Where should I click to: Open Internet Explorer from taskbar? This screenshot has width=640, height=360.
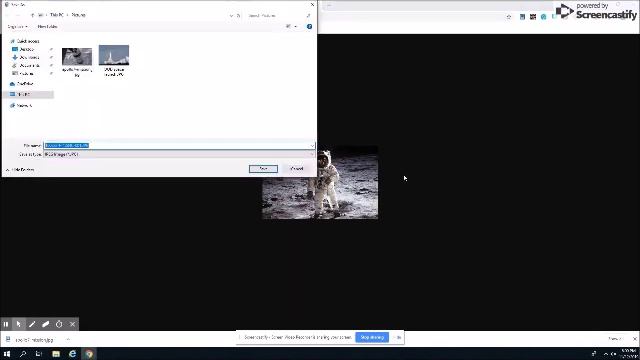point(72,354)
